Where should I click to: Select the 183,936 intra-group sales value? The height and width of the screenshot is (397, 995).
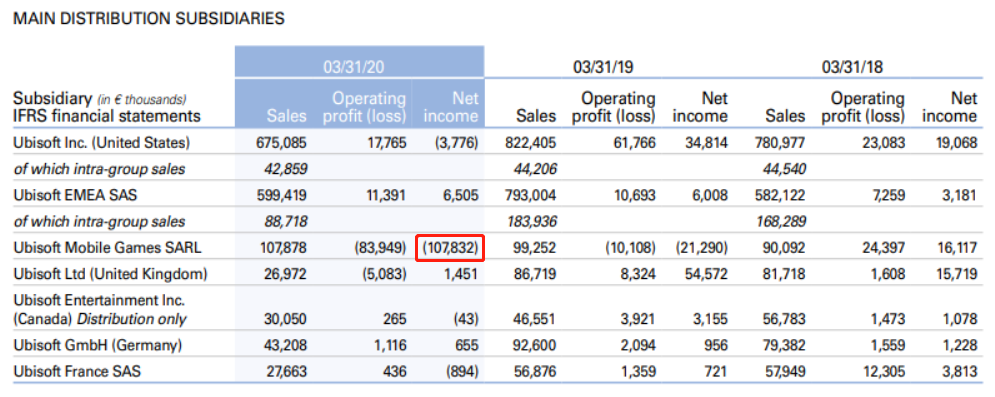tap(532, 222)
